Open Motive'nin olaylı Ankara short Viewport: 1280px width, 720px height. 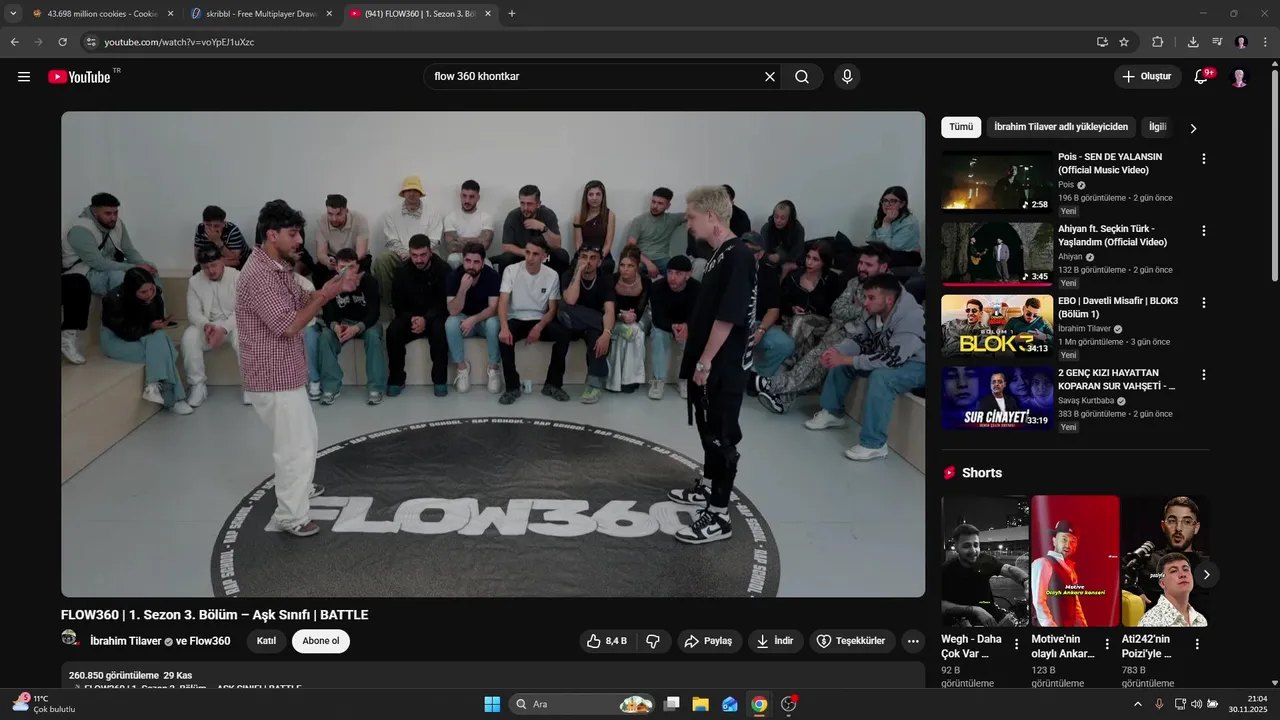point(1075,561)
